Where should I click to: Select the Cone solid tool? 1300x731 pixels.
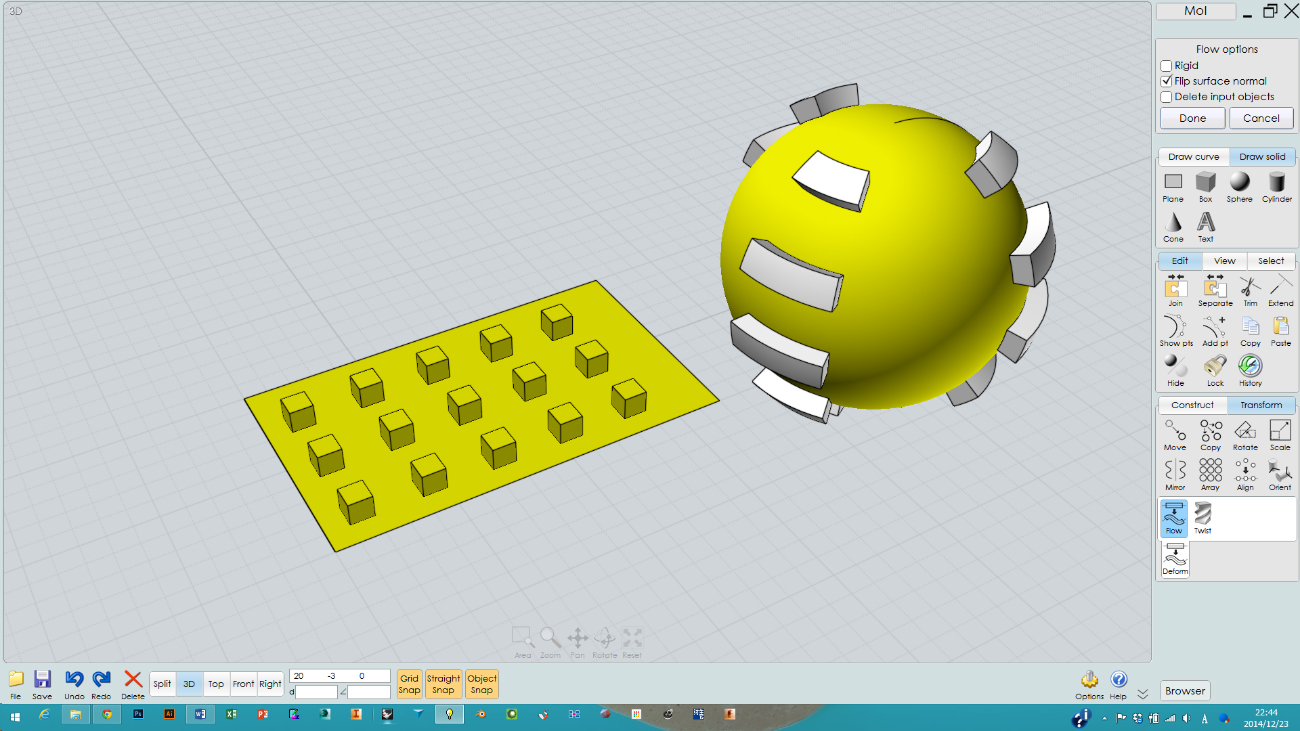point(1173,226)
